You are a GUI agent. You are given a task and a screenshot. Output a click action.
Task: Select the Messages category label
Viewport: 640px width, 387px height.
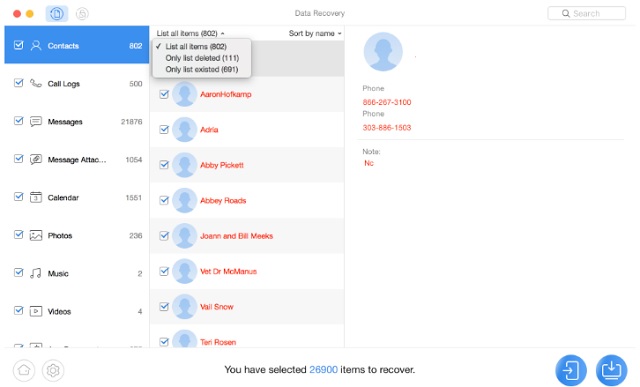coord(65,122)
